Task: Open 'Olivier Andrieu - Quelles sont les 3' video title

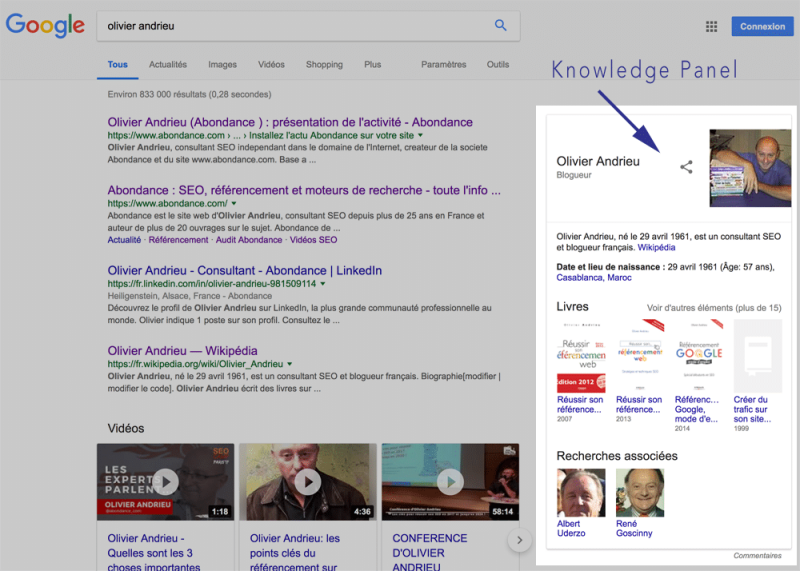Action: coord(154,553)
